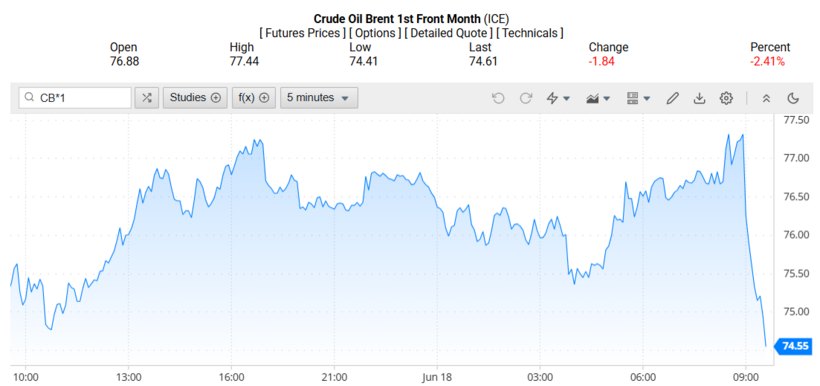Expand the layout template dropdown

pos(638,98)
